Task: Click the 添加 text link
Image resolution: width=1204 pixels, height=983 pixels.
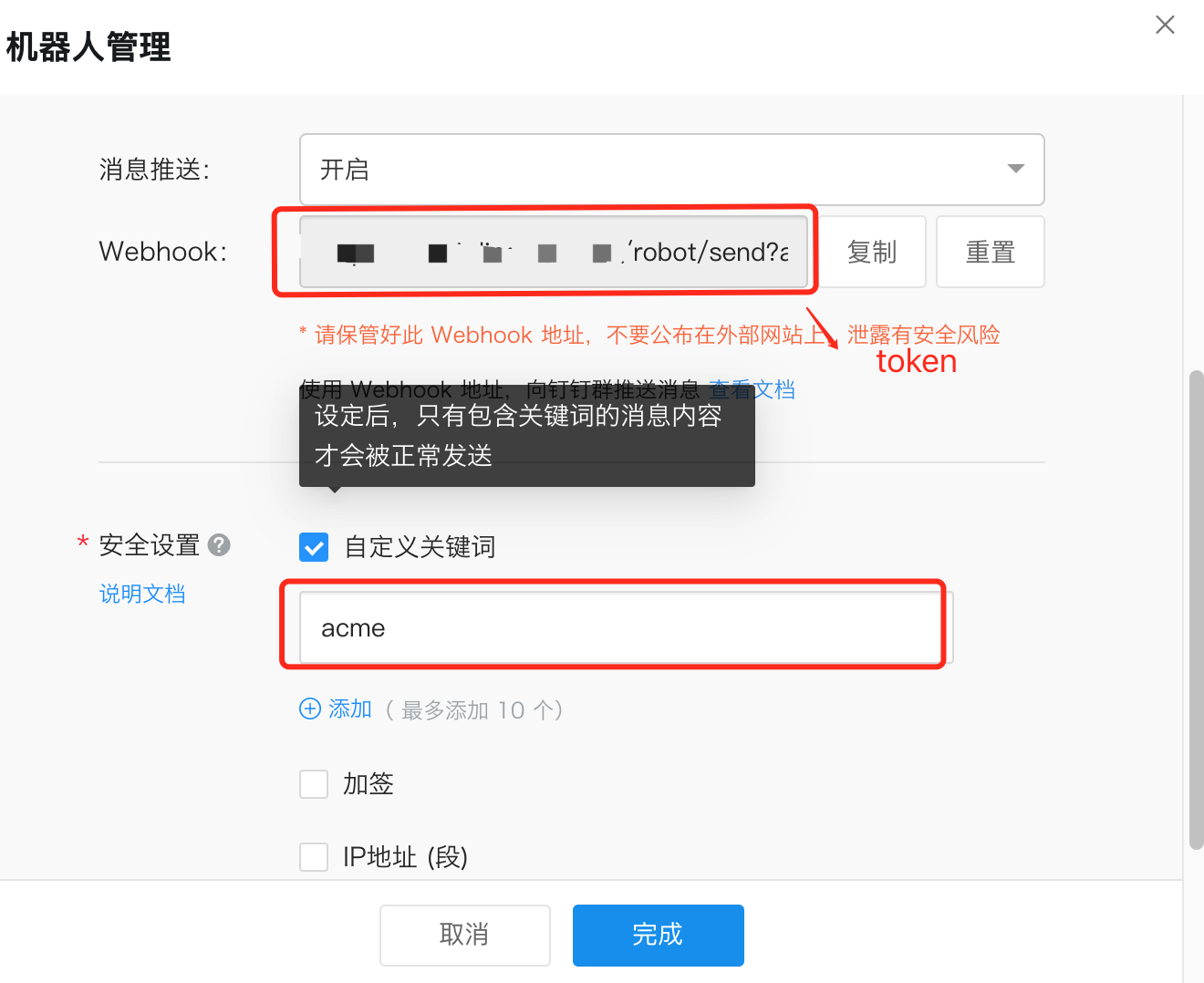Action: (x=350, y=709)
